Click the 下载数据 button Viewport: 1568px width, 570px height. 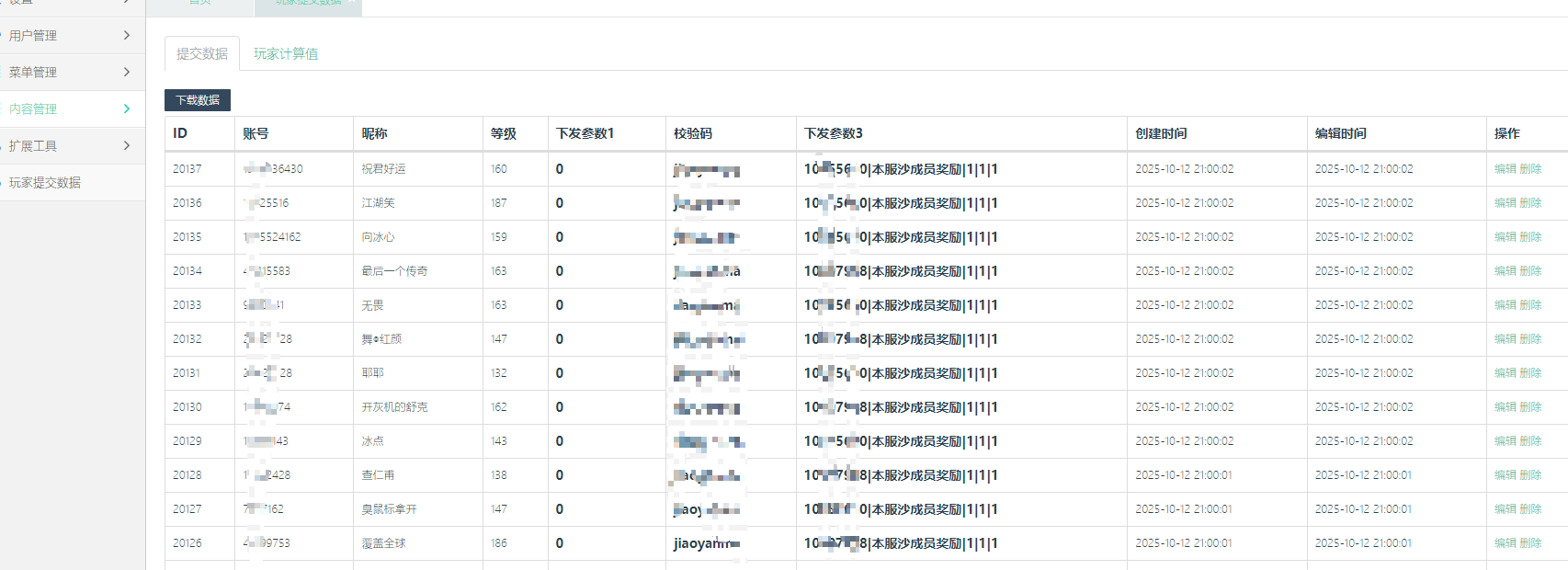(198, 100)
